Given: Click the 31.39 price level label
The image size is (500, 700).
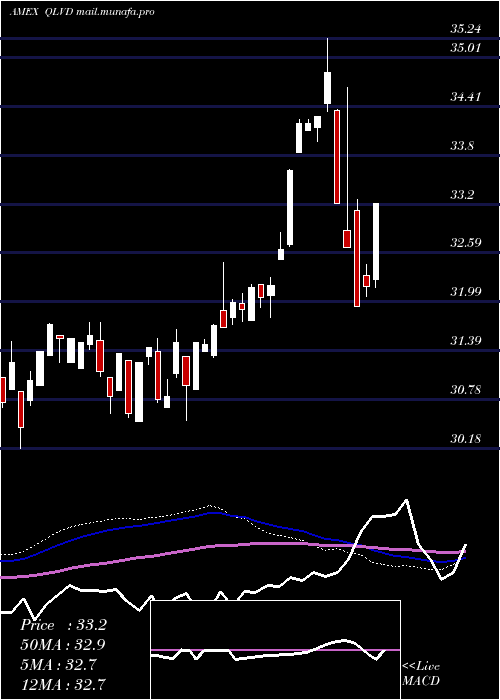Looking at the screenshot, I should click(466, 341).
